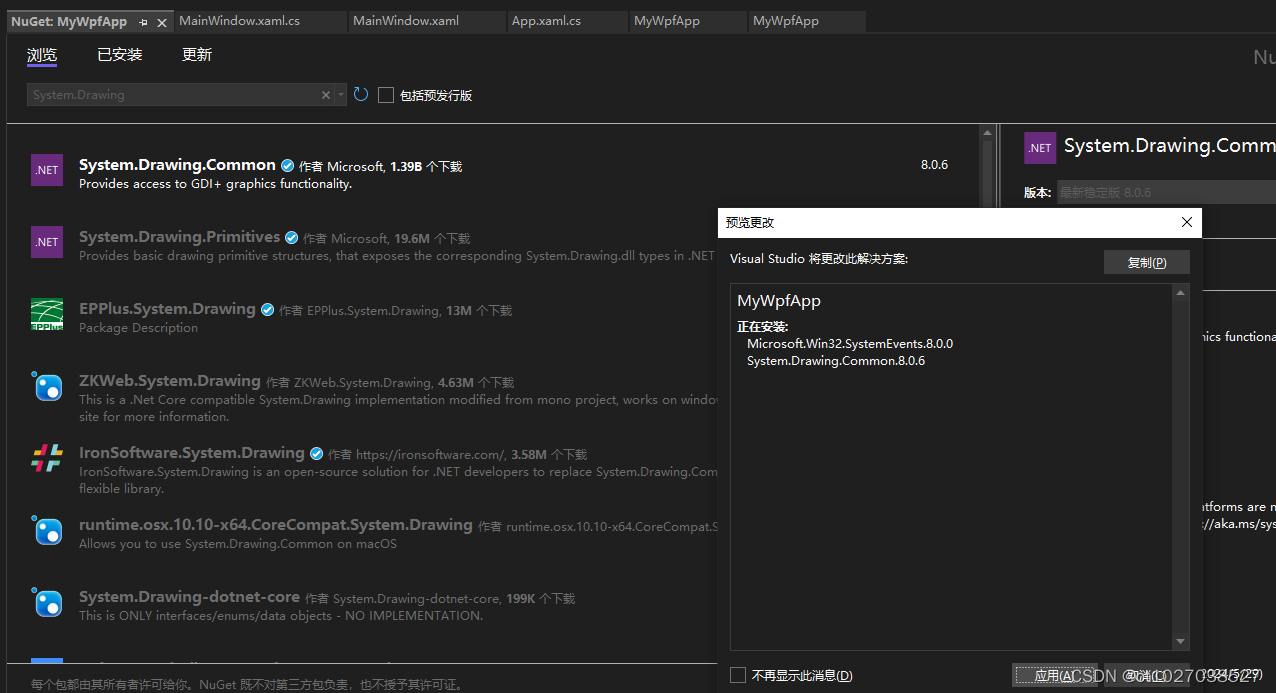The height and width of the screenshot is (693, 1276).
Task: Click 复制(P) to copy the changes
Action: [1146, 262]
